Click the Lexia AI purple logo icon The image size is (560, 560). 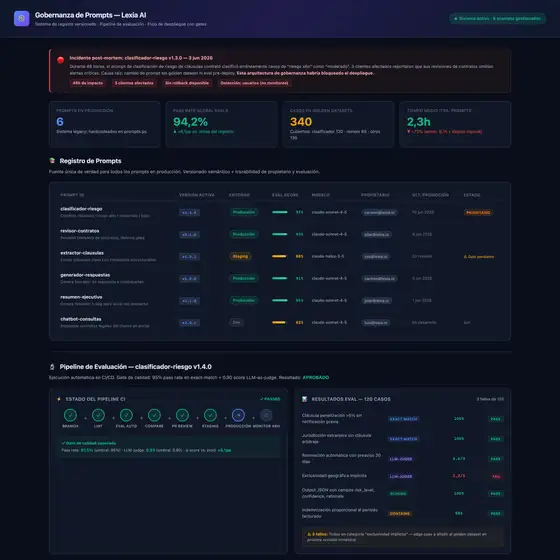coord(21,19)
